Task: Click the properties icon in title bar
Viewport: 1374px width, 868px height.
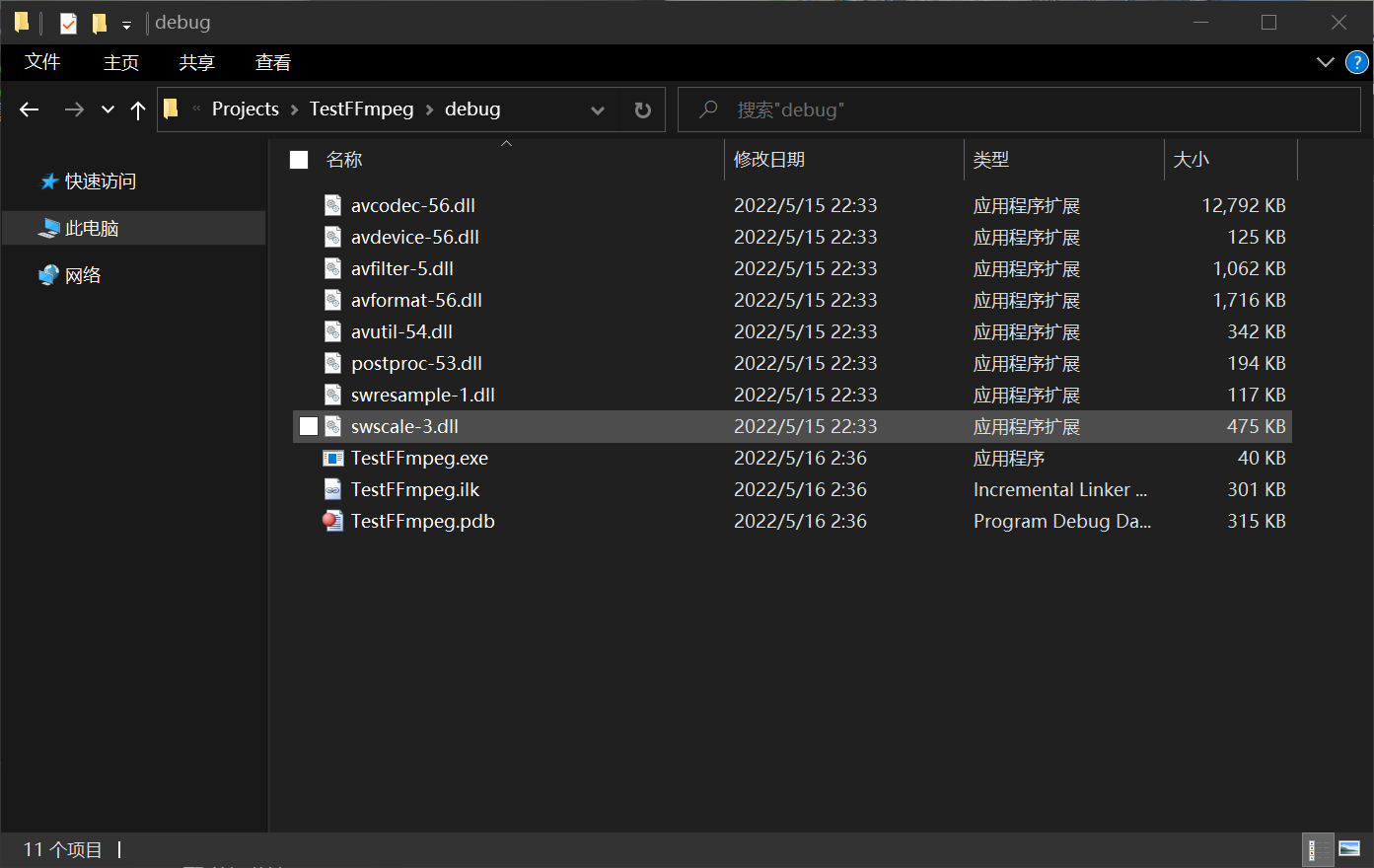Action: tap(68, 23)
